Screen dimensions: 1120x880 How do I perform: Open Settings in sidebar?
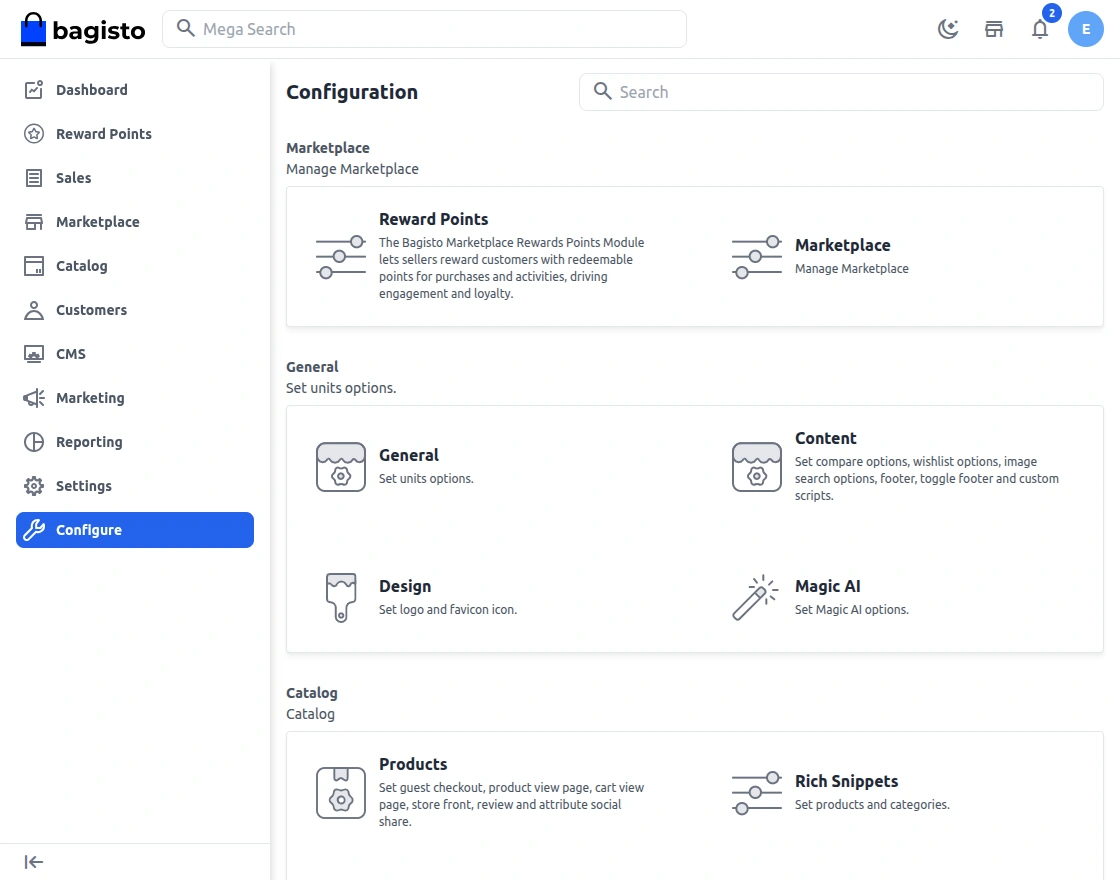coord(135,486)
